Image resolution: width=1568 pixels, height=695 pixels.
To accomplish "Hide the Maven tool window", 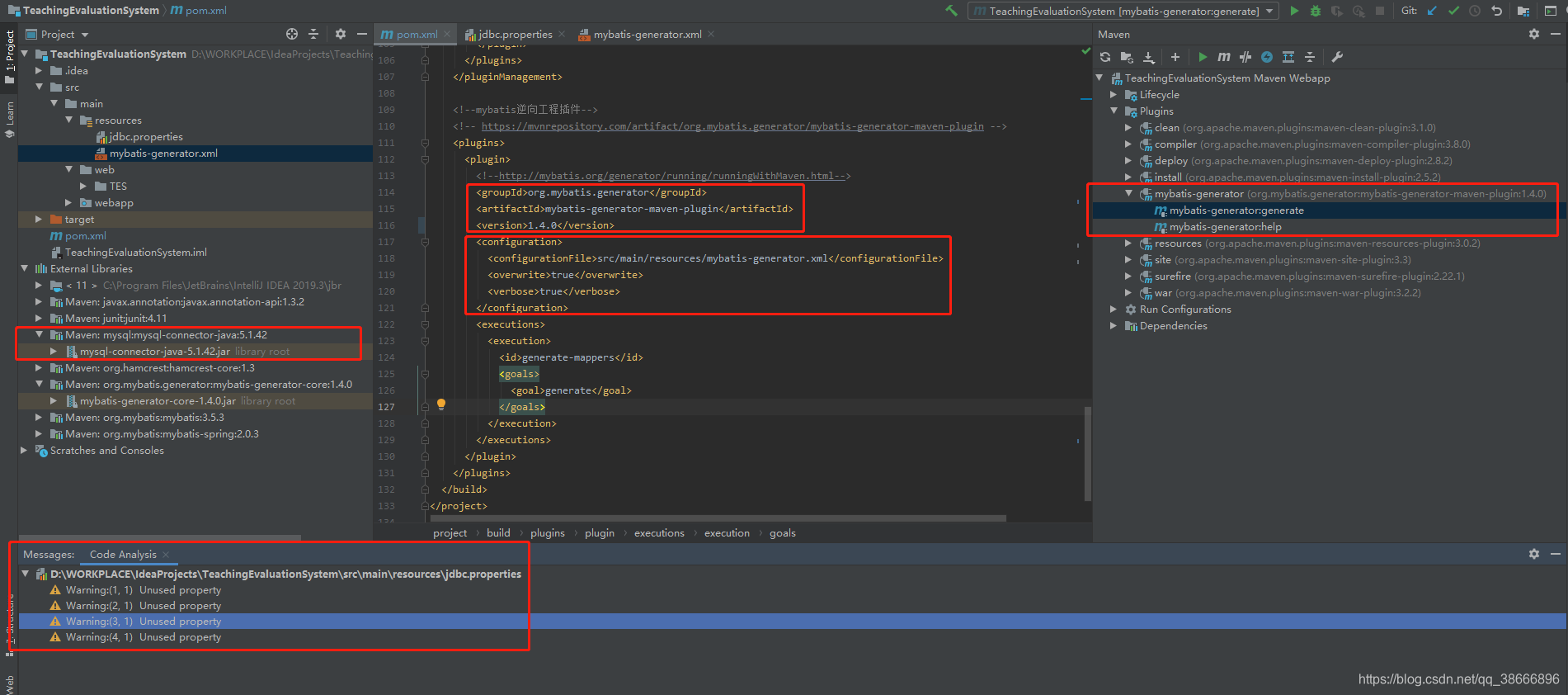I will [x=1555, y=34].
